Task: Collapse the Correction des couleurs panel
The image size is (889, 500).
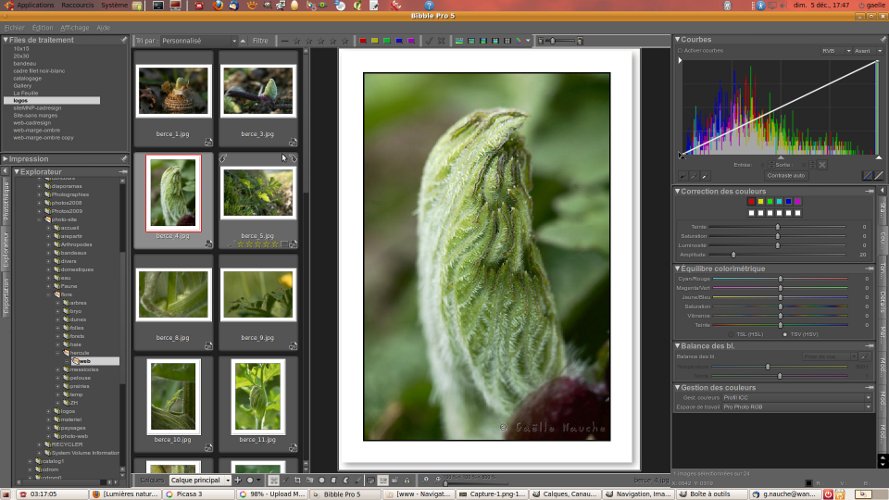Action: pos(677,191)
